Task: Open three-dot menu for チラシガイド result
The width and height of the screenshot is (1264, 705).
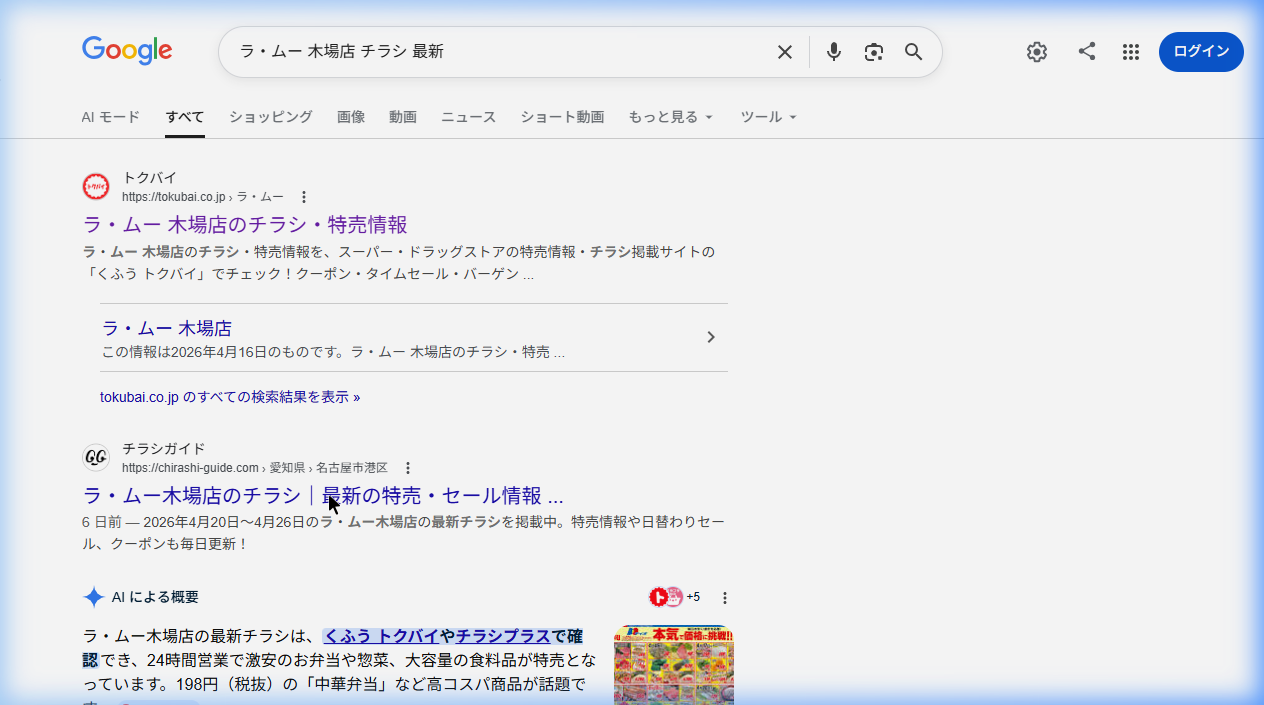Action: [407, 468]
